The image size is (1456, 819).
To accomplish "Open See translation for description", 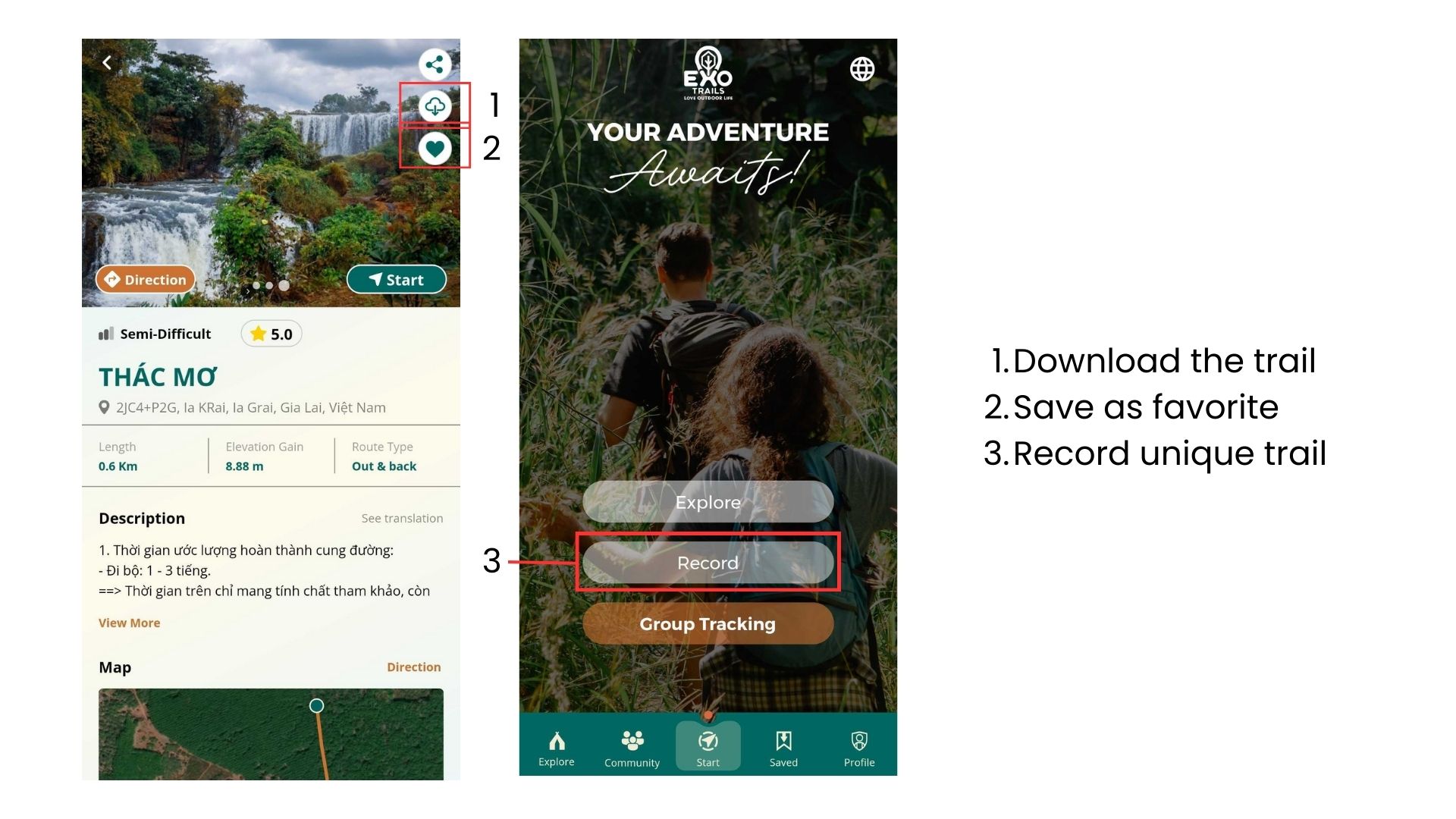I will [401, 518].
